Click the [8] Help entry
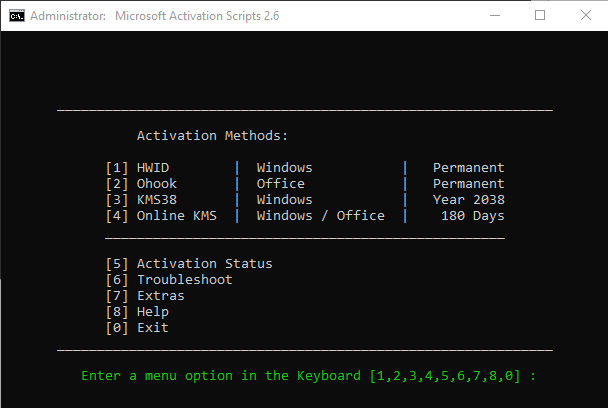Screen dimensions: 608x408 pyautogui.click(x=136, y=312)
